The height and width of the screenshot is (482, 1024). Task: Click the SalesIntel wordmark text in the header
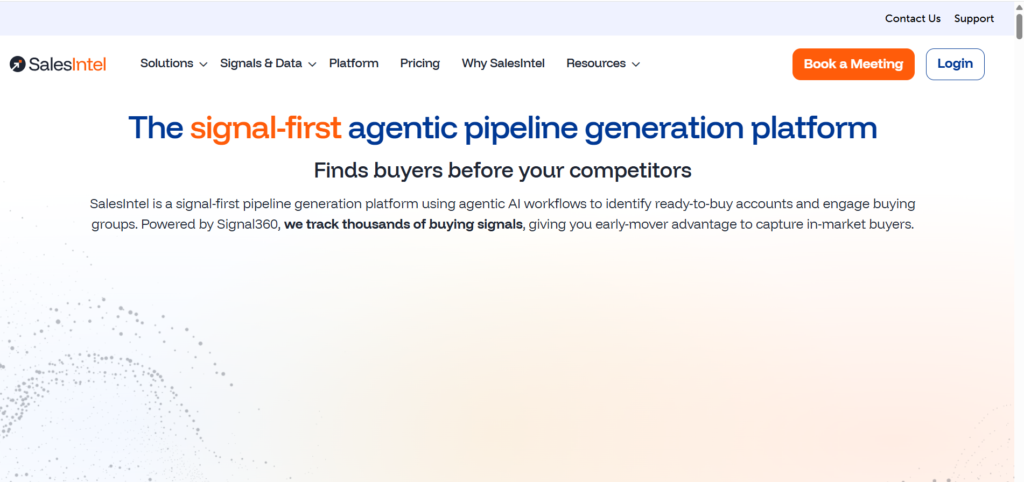(67, 64)
